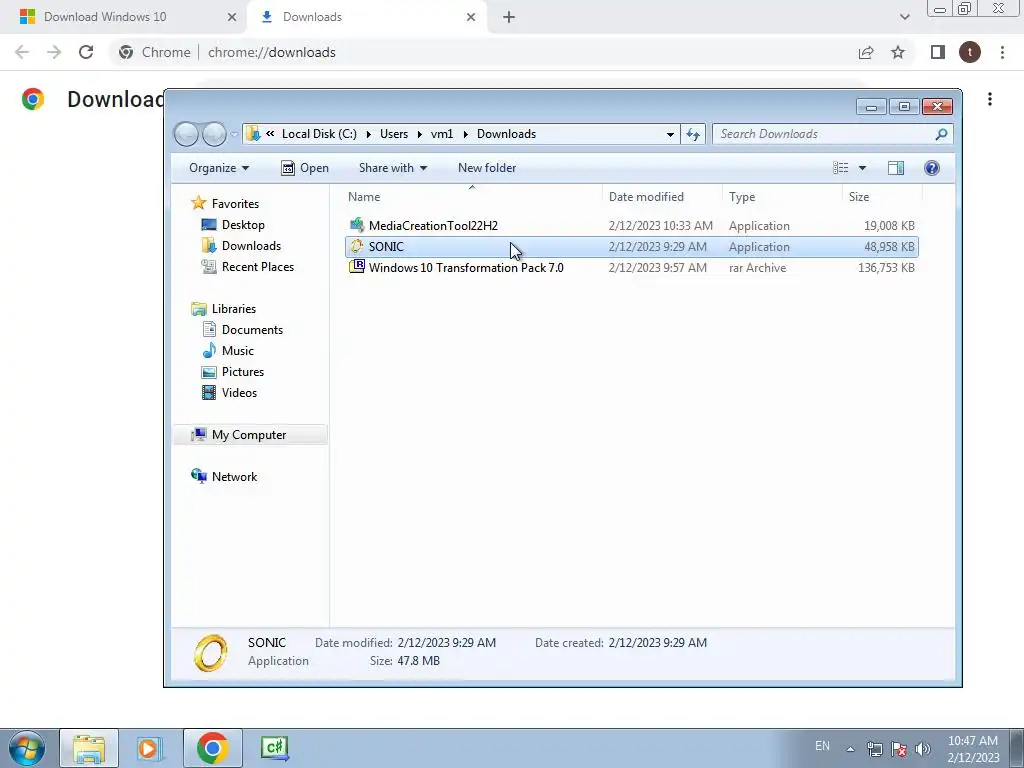Select the Windows 10 Transformation Pack rar icon
The width and height of the screenshot is (1024, 768).
(x=357, y=266)
